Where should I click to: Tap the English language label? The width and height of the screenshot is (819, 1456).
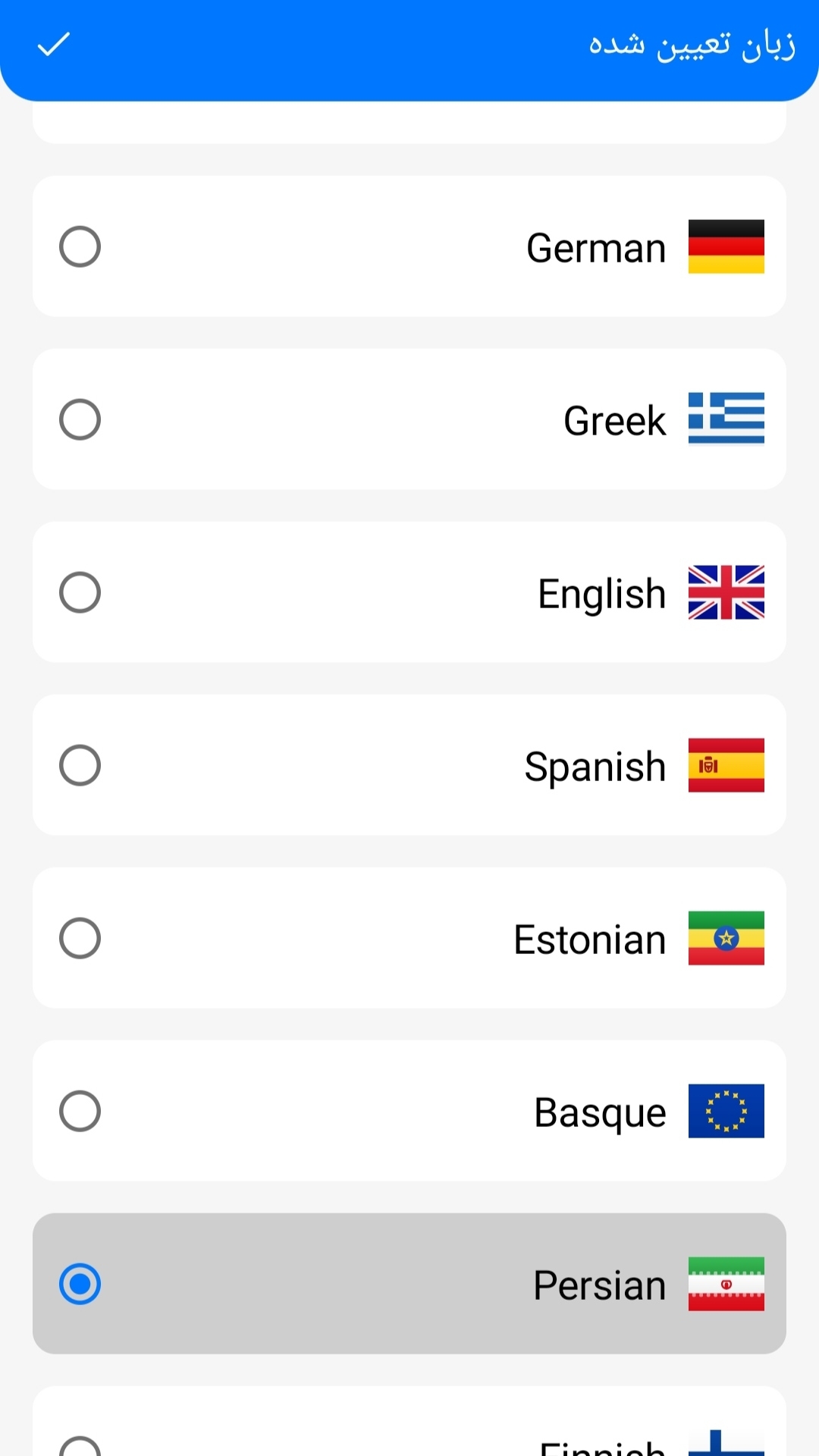pyautogui.click(x=602, y=595)
